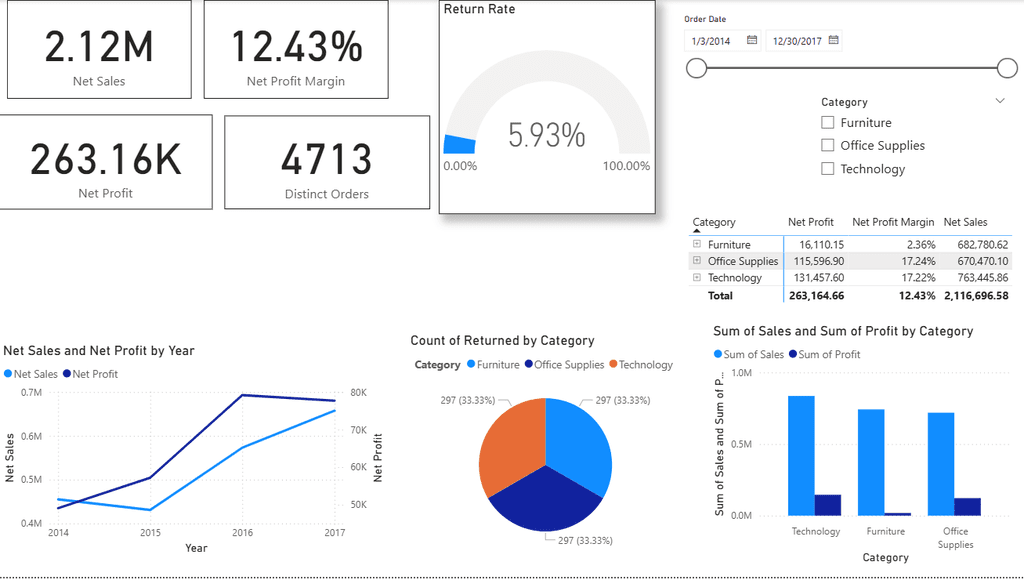Click the 2015 label on Year axis

pyautogui.click(x=150, y=532)
